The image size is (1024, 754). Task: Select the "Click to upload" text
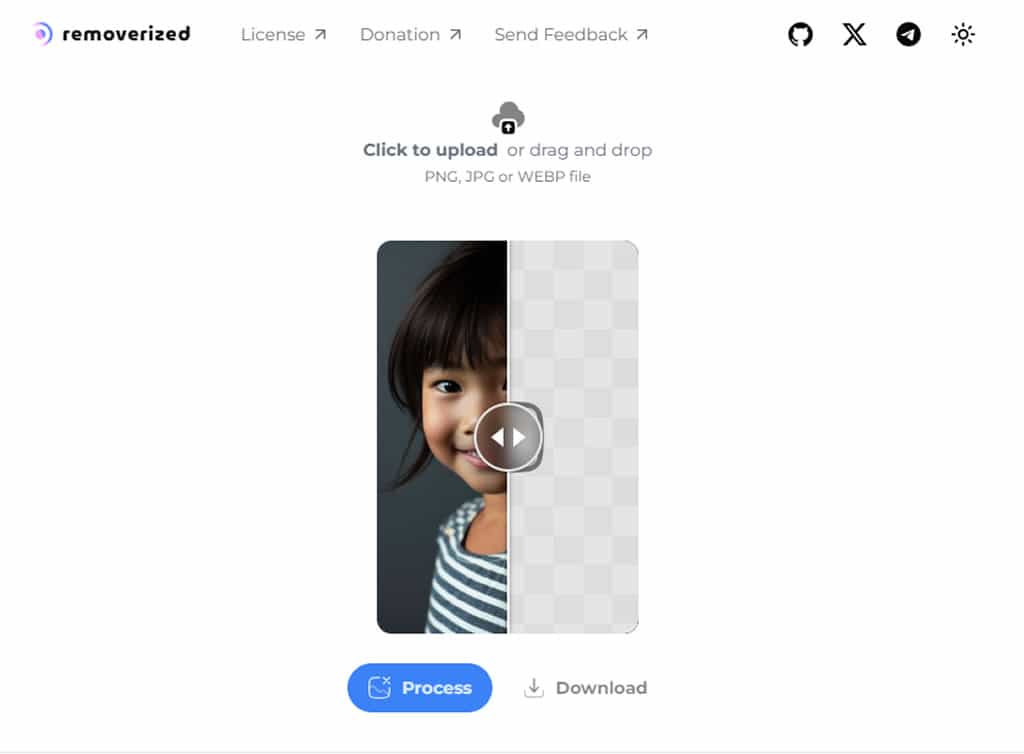click(x=430, y=150)
